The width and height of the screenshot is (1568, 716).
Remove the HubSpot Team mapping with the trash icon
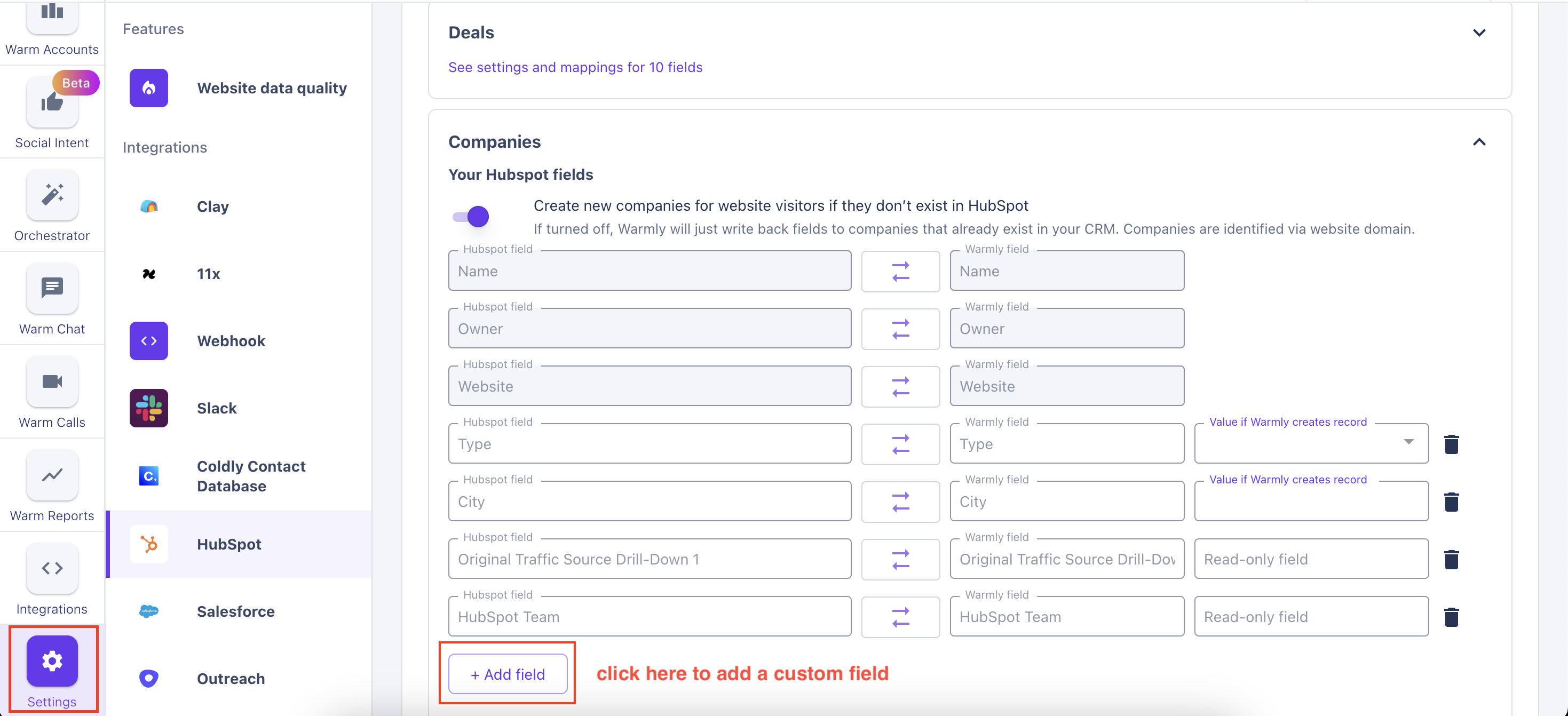pos(1451,617)
